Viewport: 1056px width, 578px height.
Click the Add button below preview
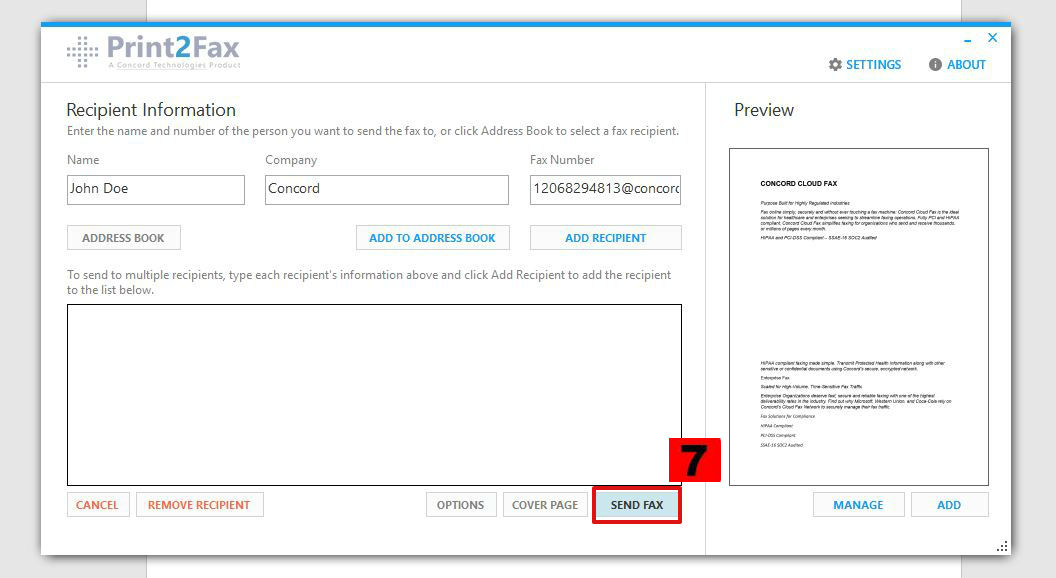point(949,505)
